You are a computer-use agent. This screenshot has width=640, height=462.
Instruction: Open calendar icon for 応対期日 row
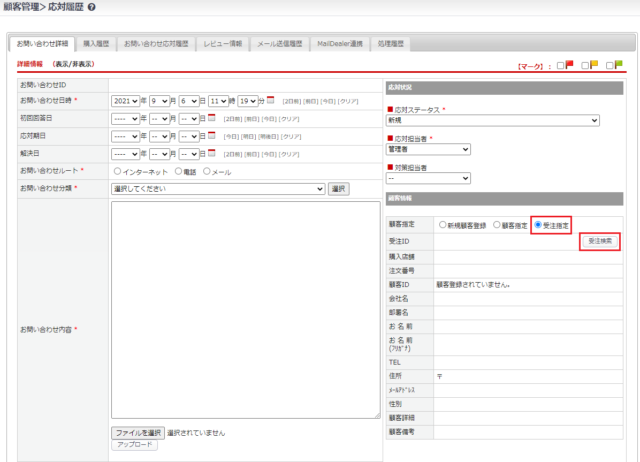(x=211, y=135)
